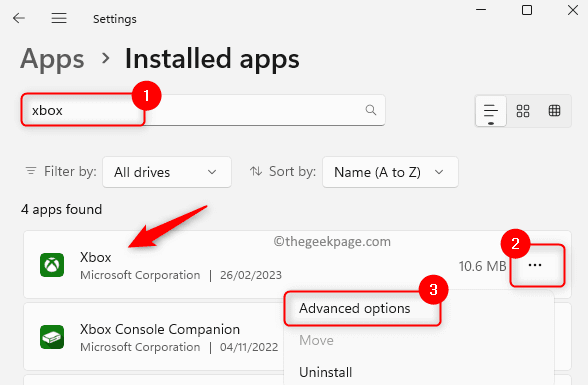Click the Xbox Console Companion icon
Image resolution: width=588 pixels, height=385 pixels.
click(52, 337)
